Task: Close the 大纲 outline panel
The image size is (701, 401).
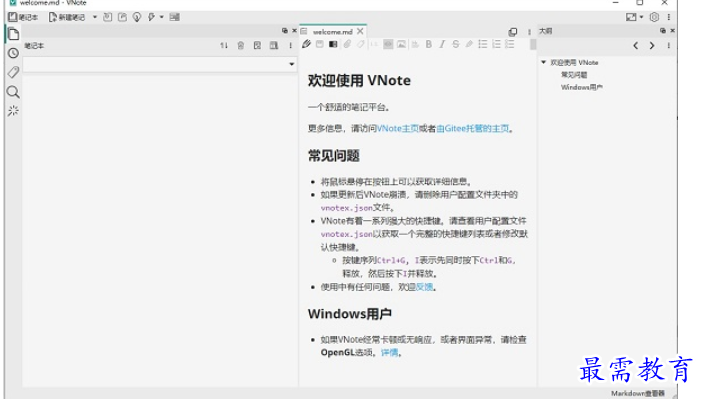Action: [x=672, y=31]
